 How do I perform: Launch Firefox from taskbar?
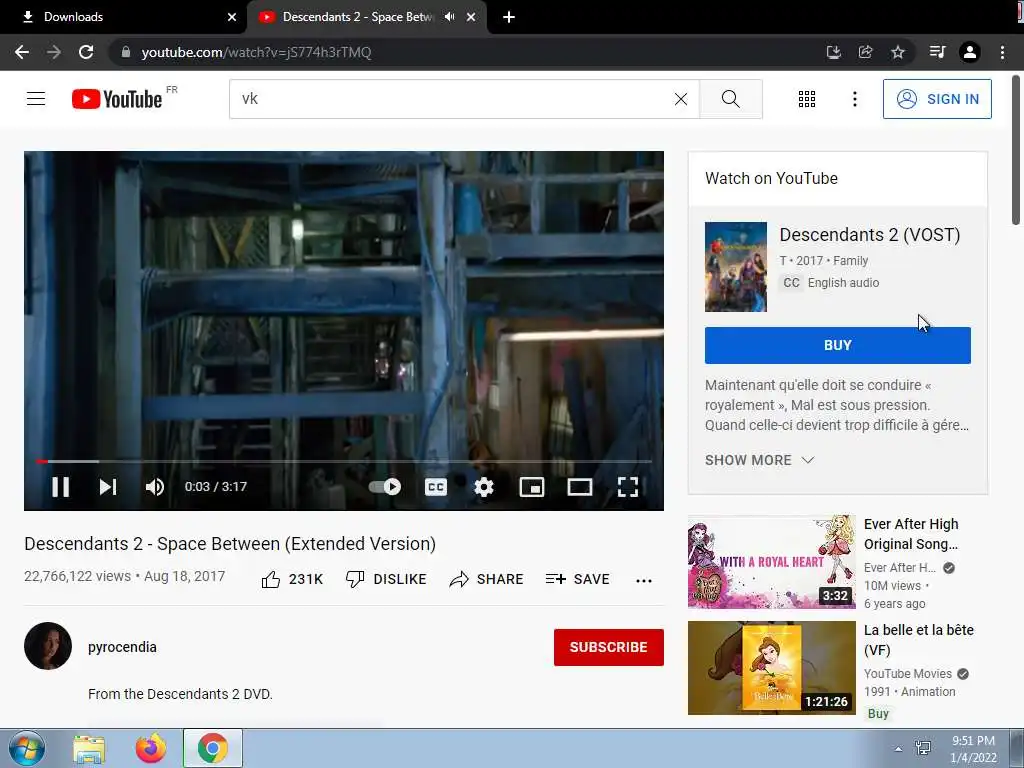point(151,748)
